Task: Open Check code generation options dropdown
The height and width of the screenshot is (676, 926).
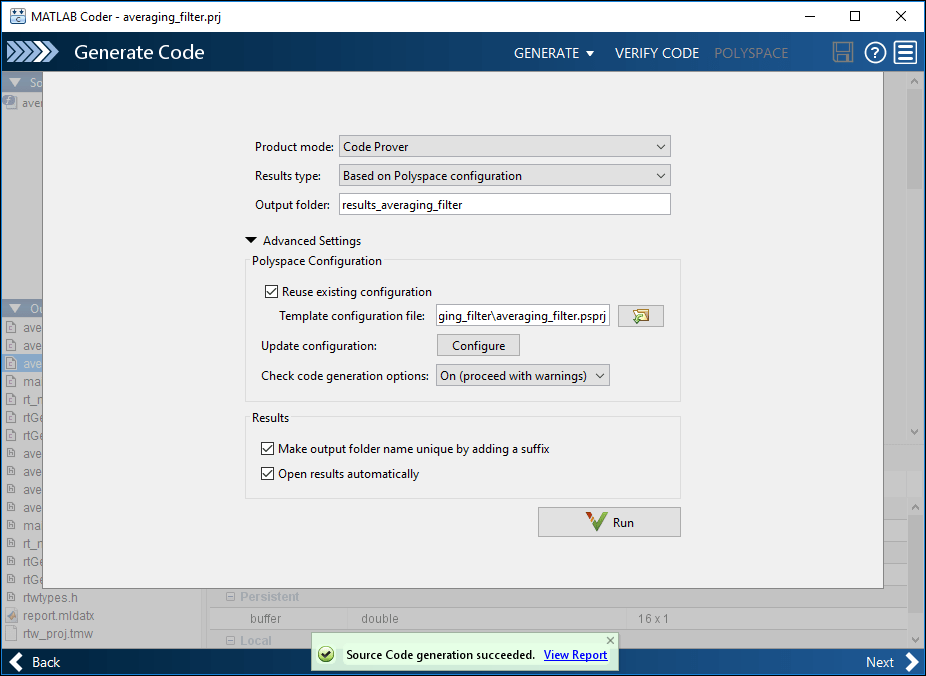Action: coord(523,375)
